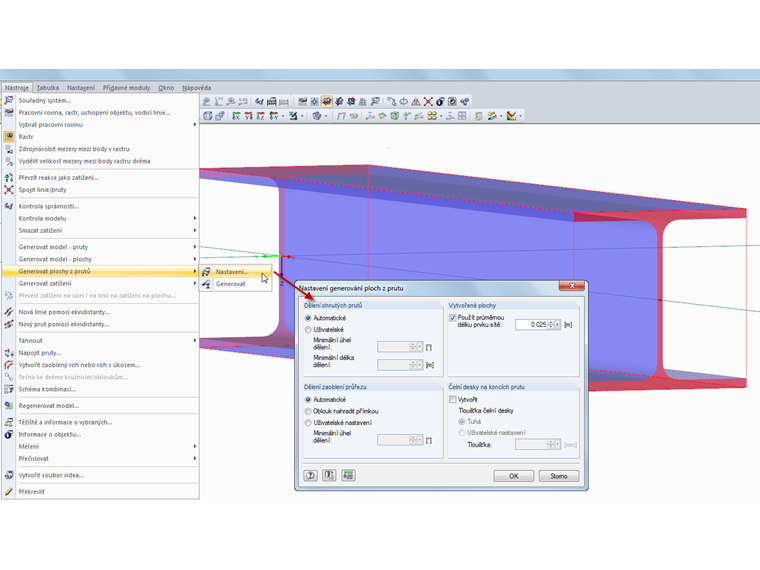The height and width of the screenshot is (570, 760).
Task: Expand Táhnout submenu
Action: click(195, 340)
